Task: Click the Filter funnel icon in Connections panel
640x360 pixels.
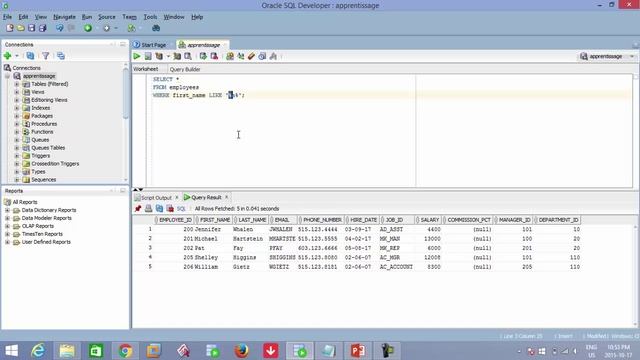Action: [46, 56]
